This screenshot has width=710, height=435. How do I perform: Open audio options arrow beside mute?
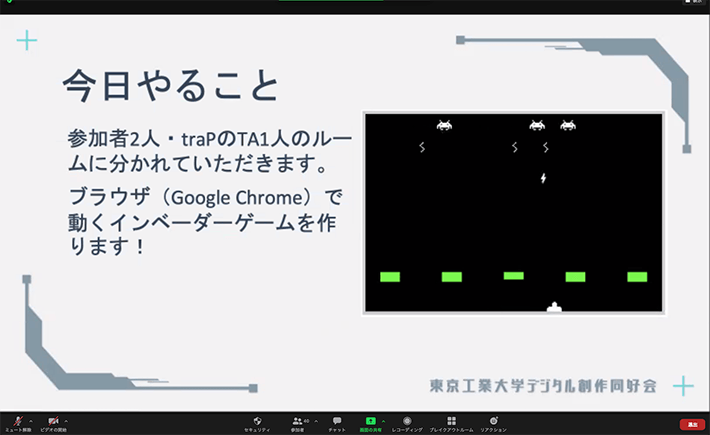click(30, 419)
